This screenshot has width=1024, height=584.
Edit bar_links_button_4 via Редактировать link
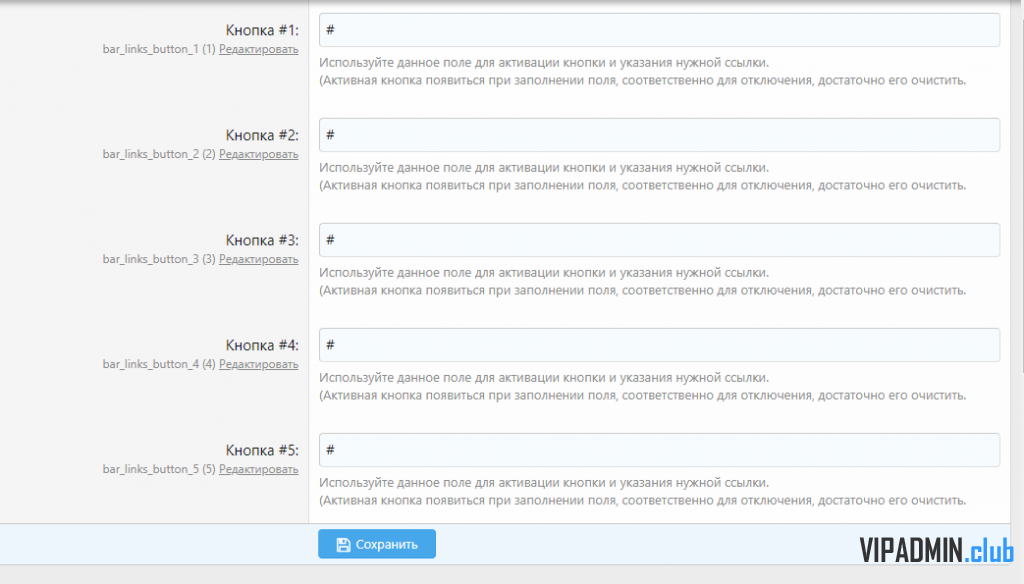coord(259,365)
